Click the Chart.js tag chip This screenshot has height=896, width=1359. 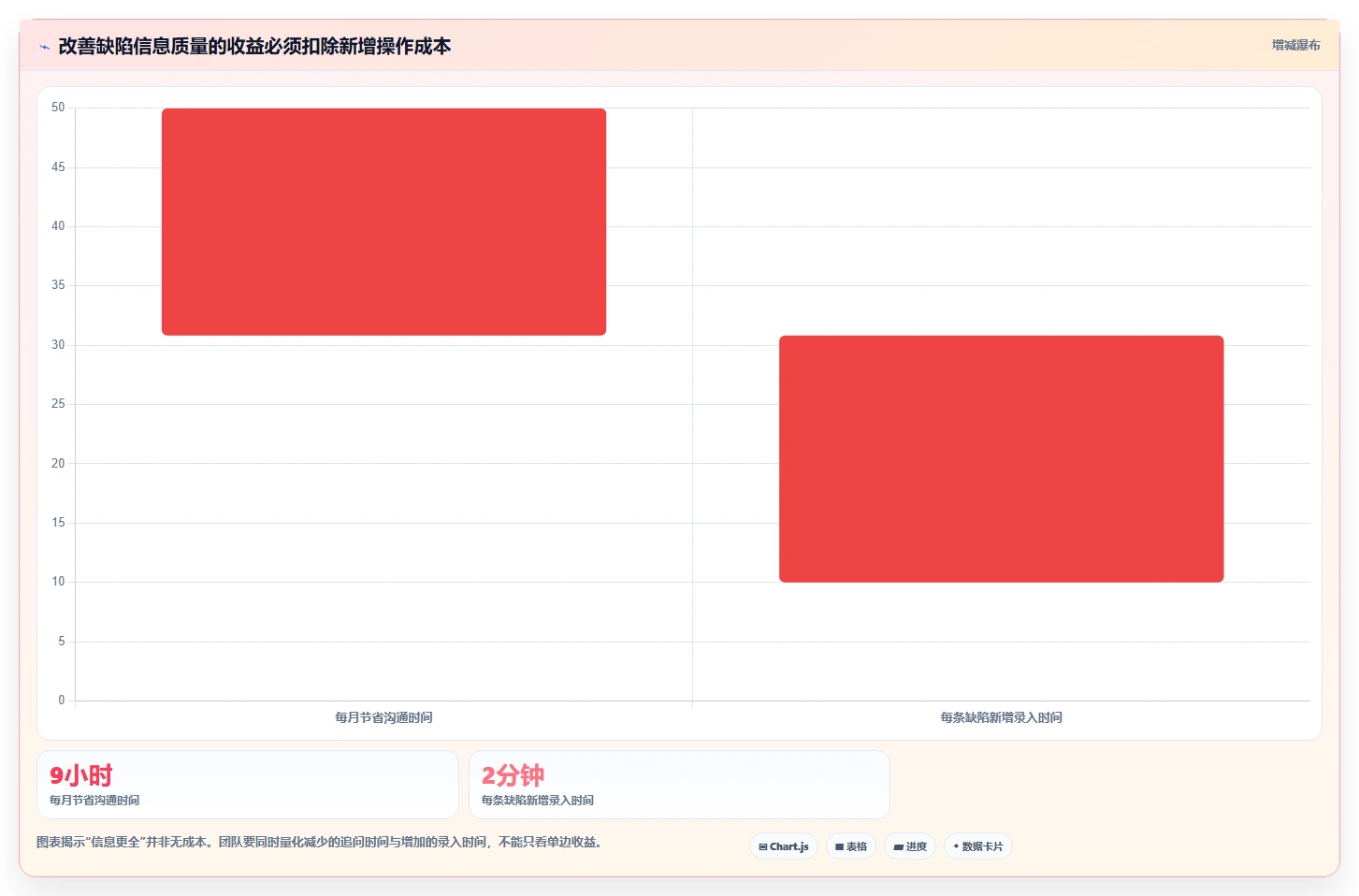784,846
